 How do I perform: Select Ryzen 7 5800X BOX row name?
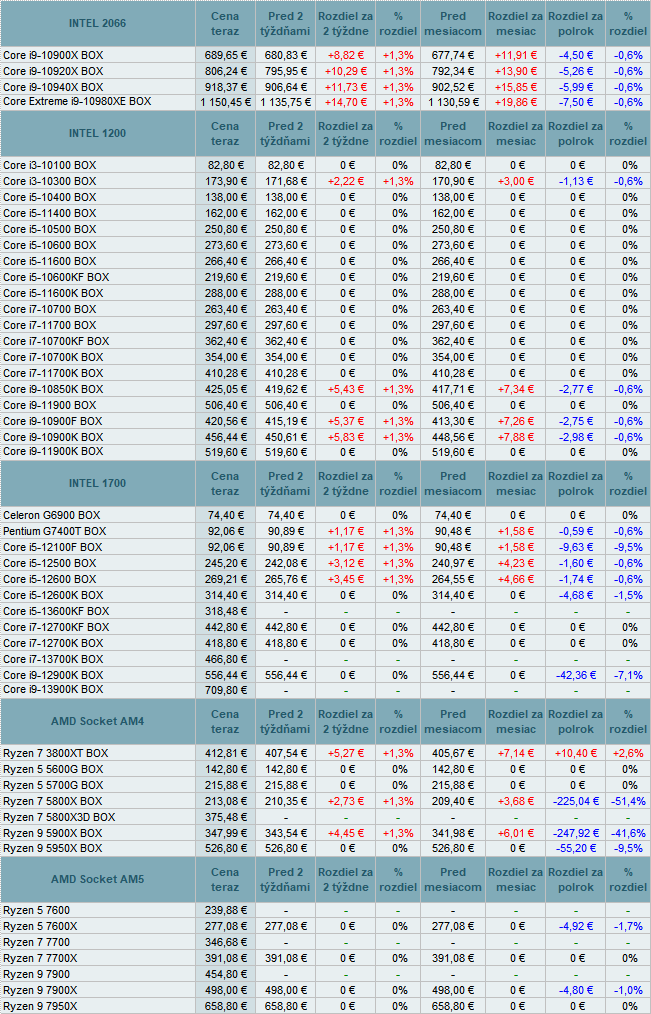pyautogui.click(x=53, y=801)
